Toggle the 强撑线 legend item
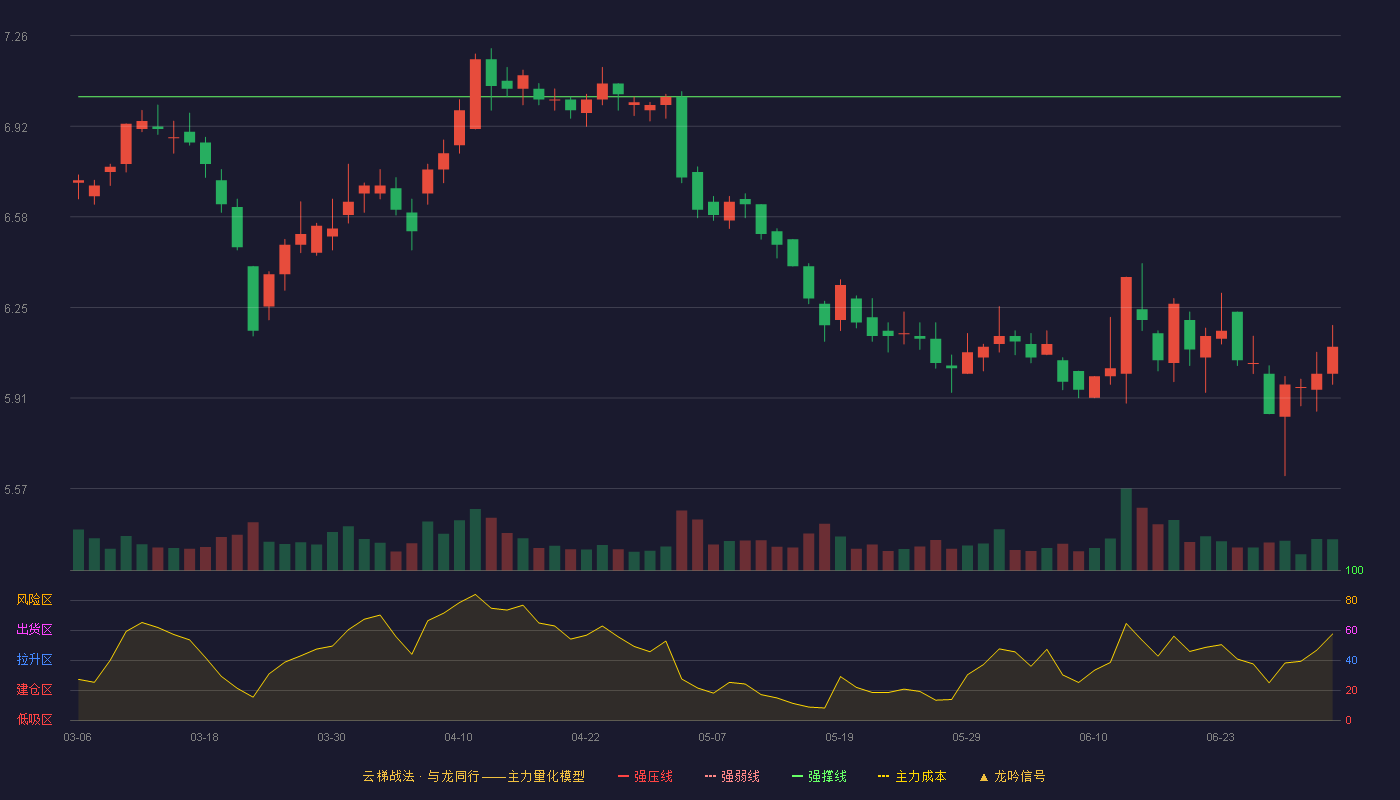The width and height of the screenshot is (1400, 800). 819,776
